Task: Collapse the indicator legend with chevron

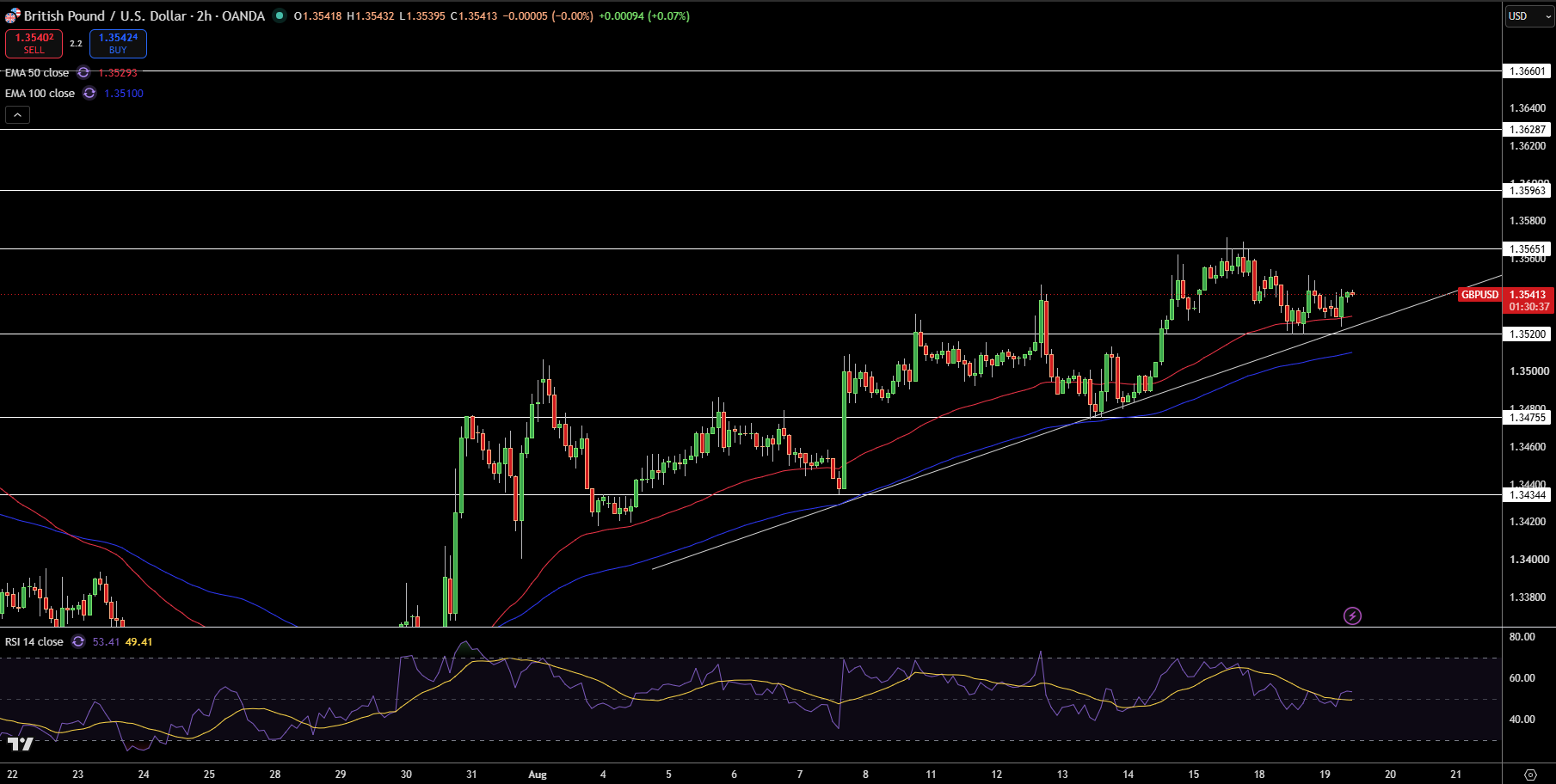Action: [17, 114]
